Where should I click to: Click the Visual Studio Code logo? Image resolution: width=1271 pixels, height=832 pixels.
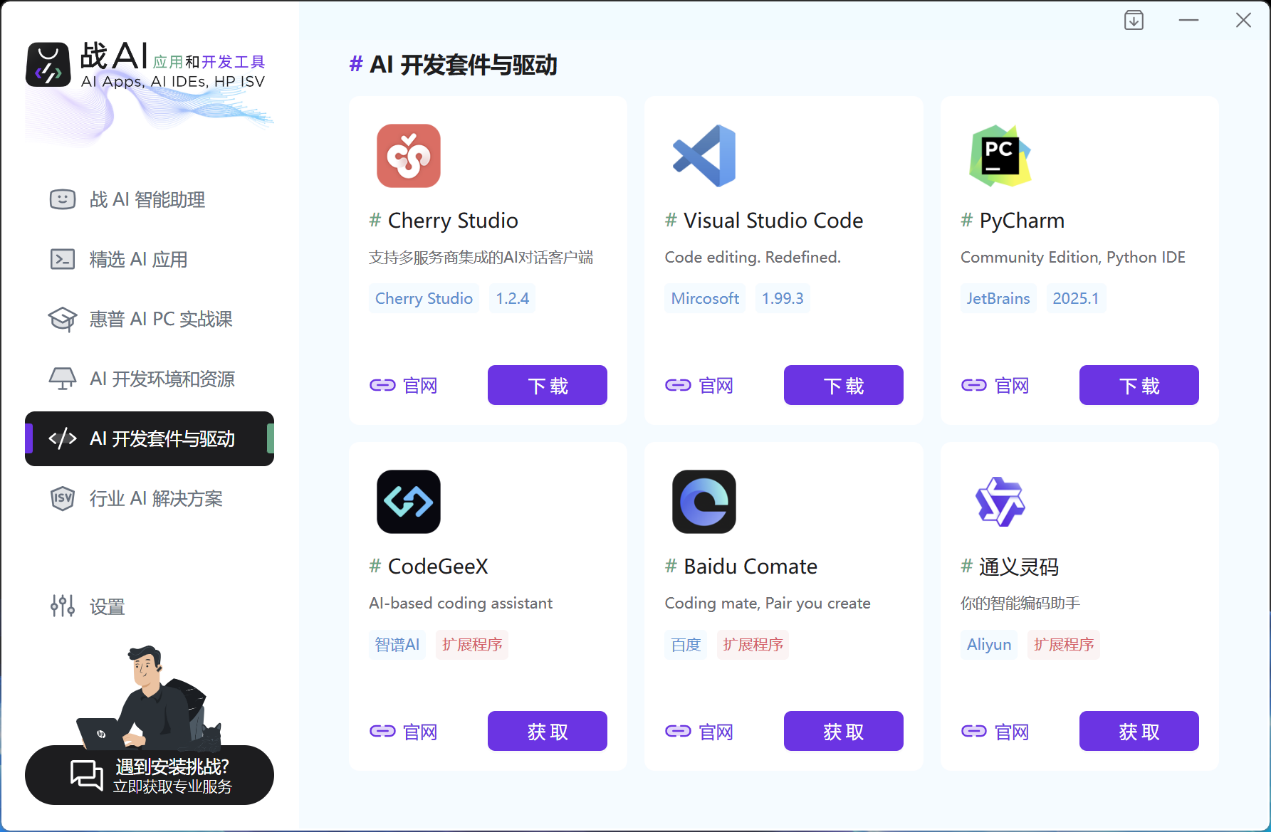705,155
